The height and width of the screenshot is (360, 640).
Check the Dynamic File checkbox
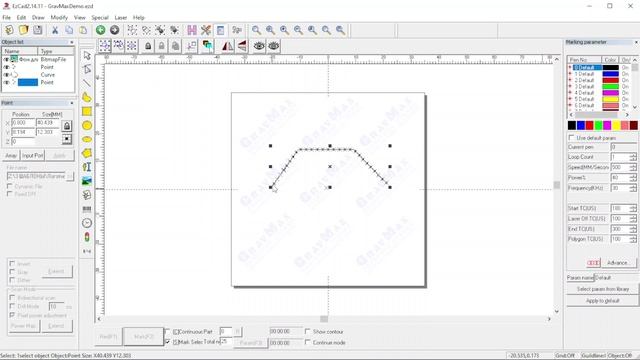(x=10, y=186)
